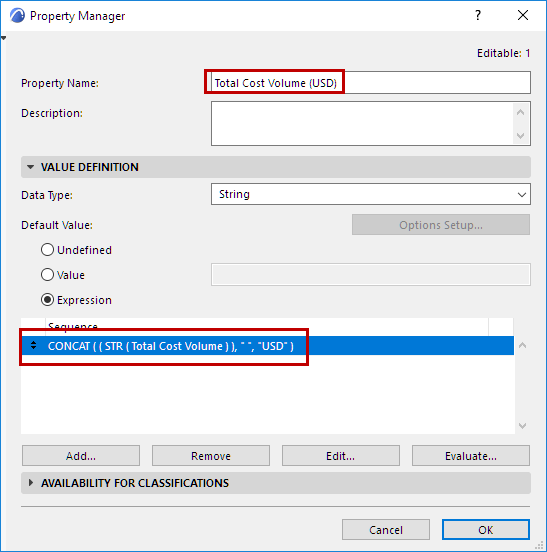Click the Evaluate... button
Image resolution: width=547 pixels, height=552 pixels.
[x=471, y=456]
